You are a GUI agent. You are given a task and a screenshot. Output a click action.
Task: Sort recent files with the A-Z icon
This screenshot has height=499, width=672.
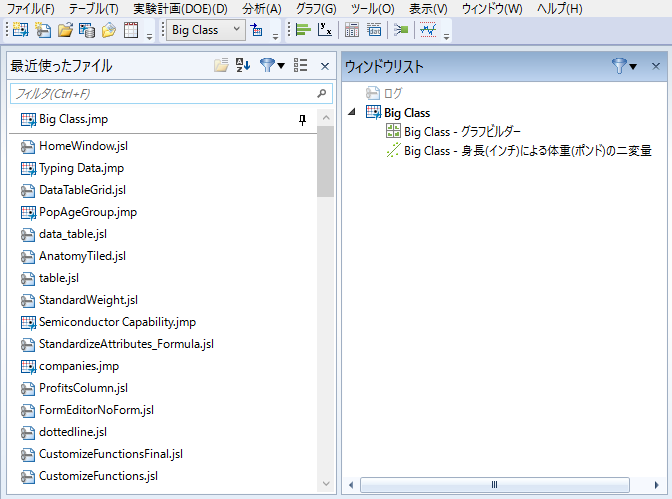243,66
